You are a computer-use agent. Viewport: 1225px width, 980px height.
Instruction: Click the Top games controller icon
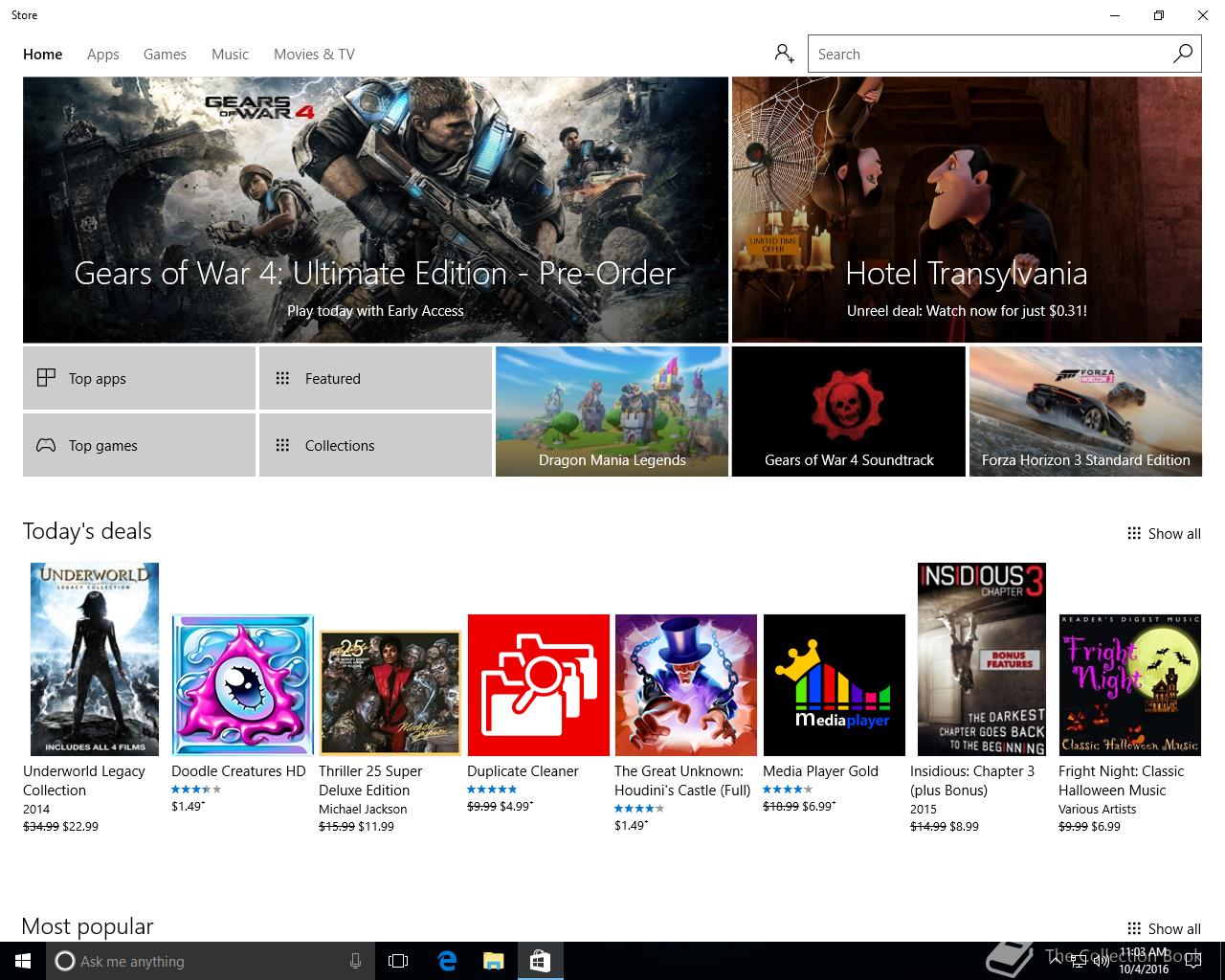pyautogui.click(x=46, y=445)
